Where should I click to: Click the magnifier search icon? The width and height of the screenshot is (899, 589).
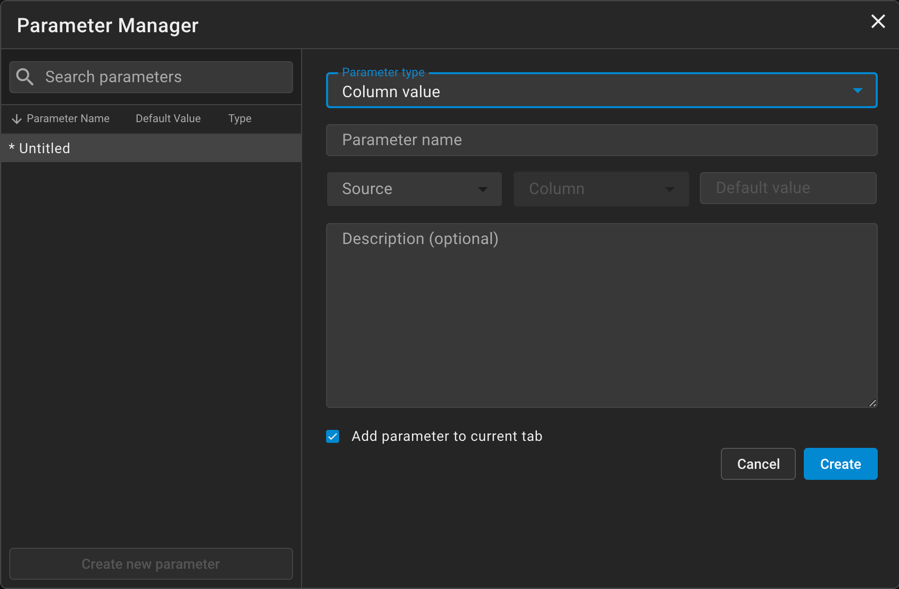tap(25, 77)
